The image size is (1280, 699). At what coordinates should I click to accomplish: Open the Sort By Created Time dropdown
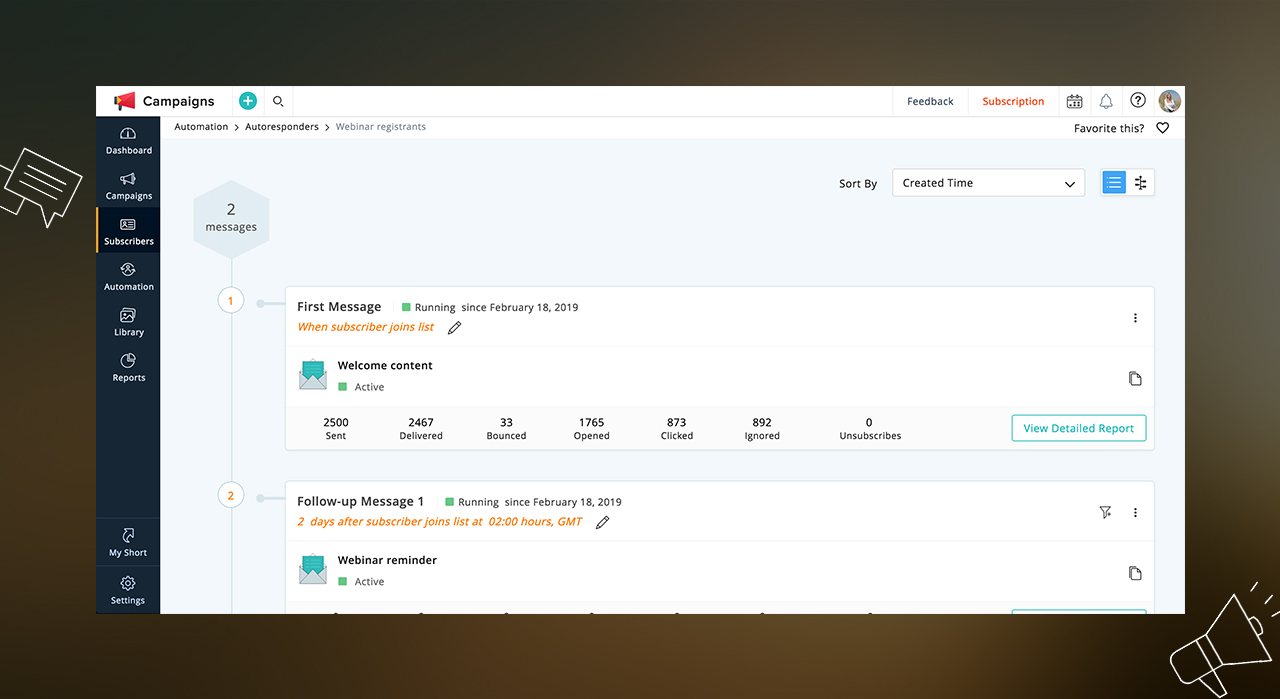[x=987, y=183]
